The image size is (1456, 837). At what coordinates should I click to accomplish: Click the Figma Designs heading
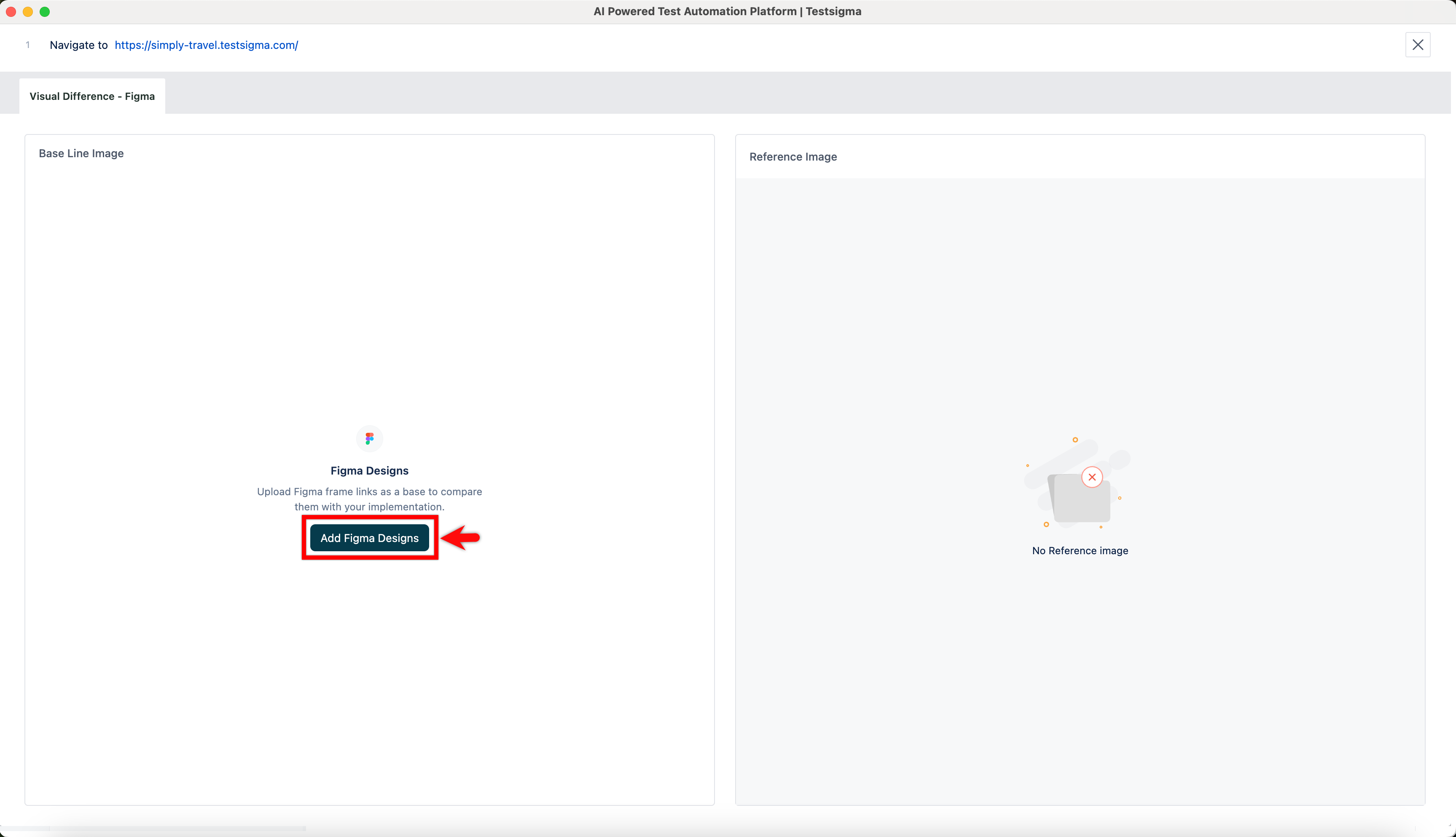(x=369, y=470)
